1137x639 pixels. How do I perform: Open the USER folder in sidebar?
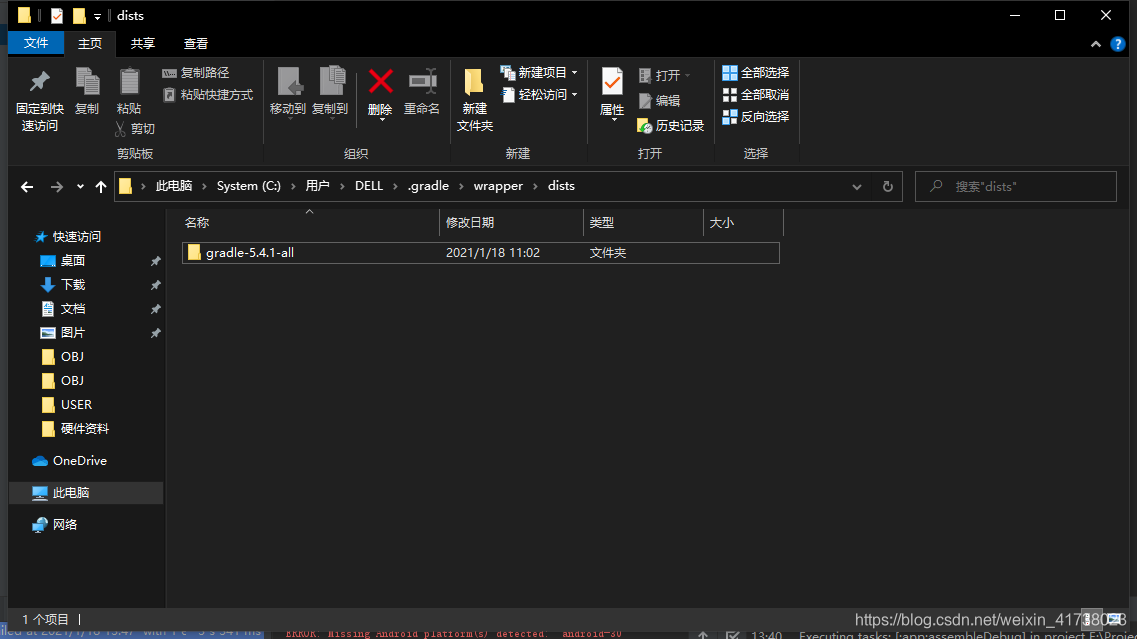click(67, 405)
